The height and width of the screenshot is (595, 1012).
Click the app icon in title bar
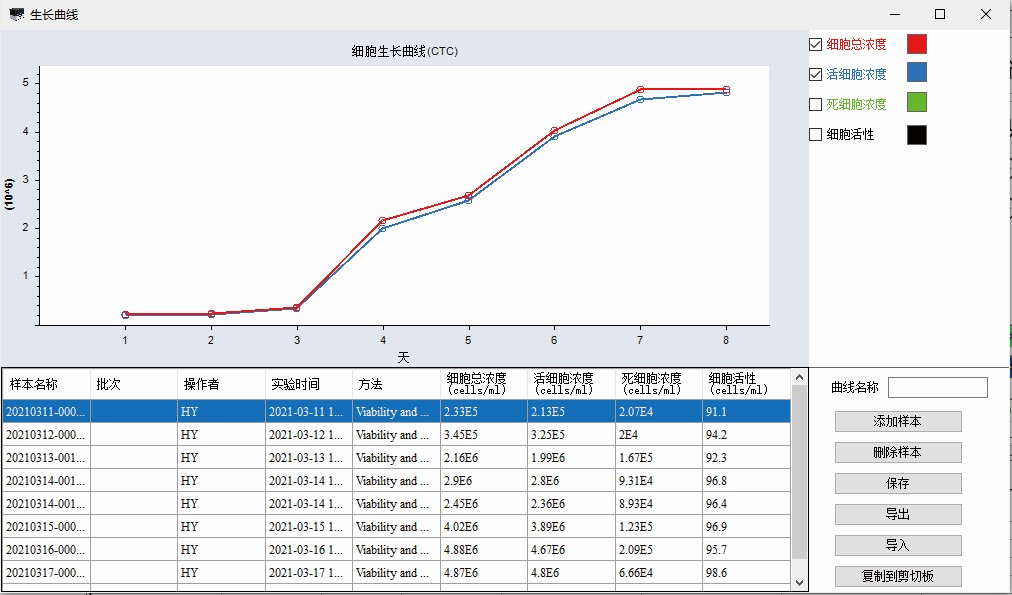(x=17, y=15)
